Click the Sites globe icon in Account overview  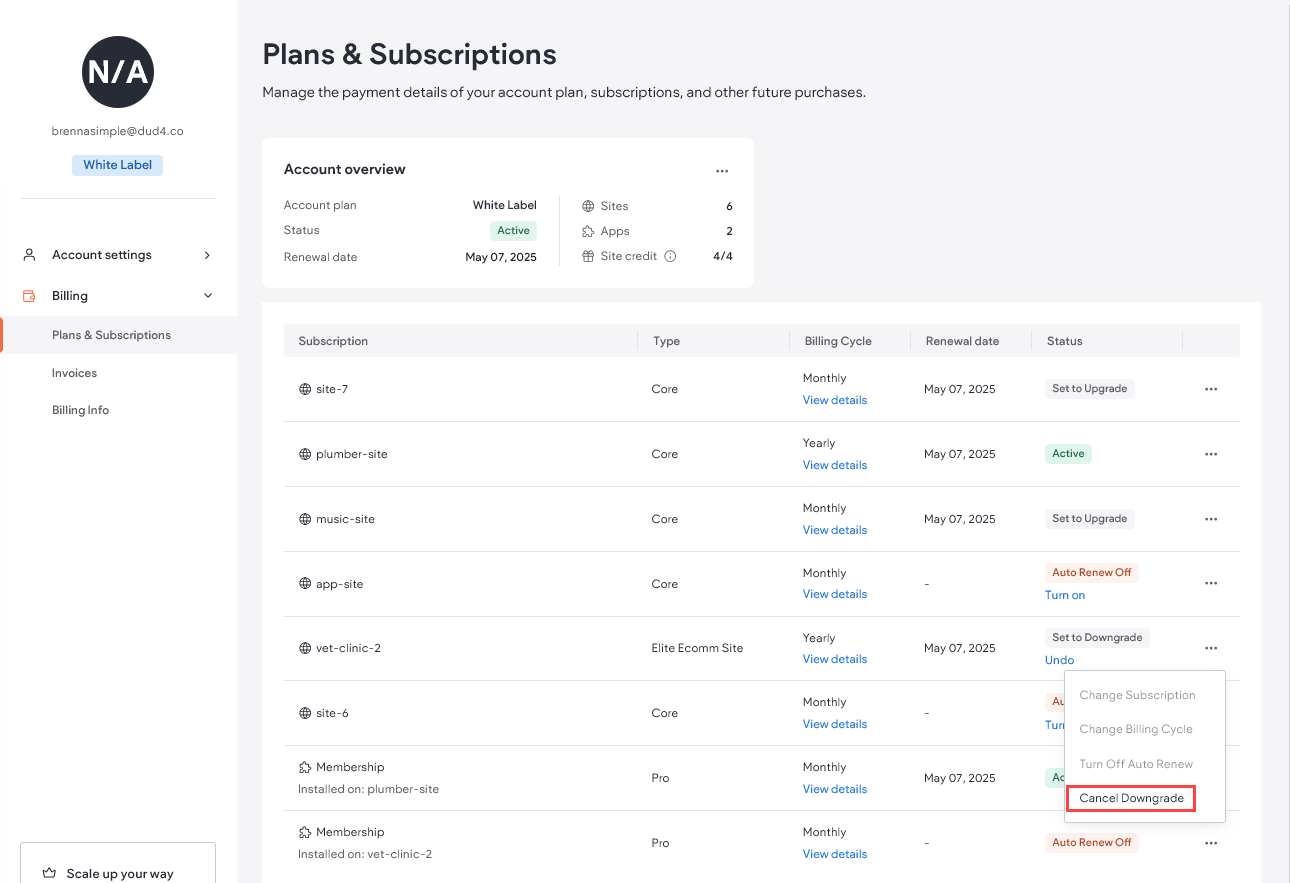589,206
